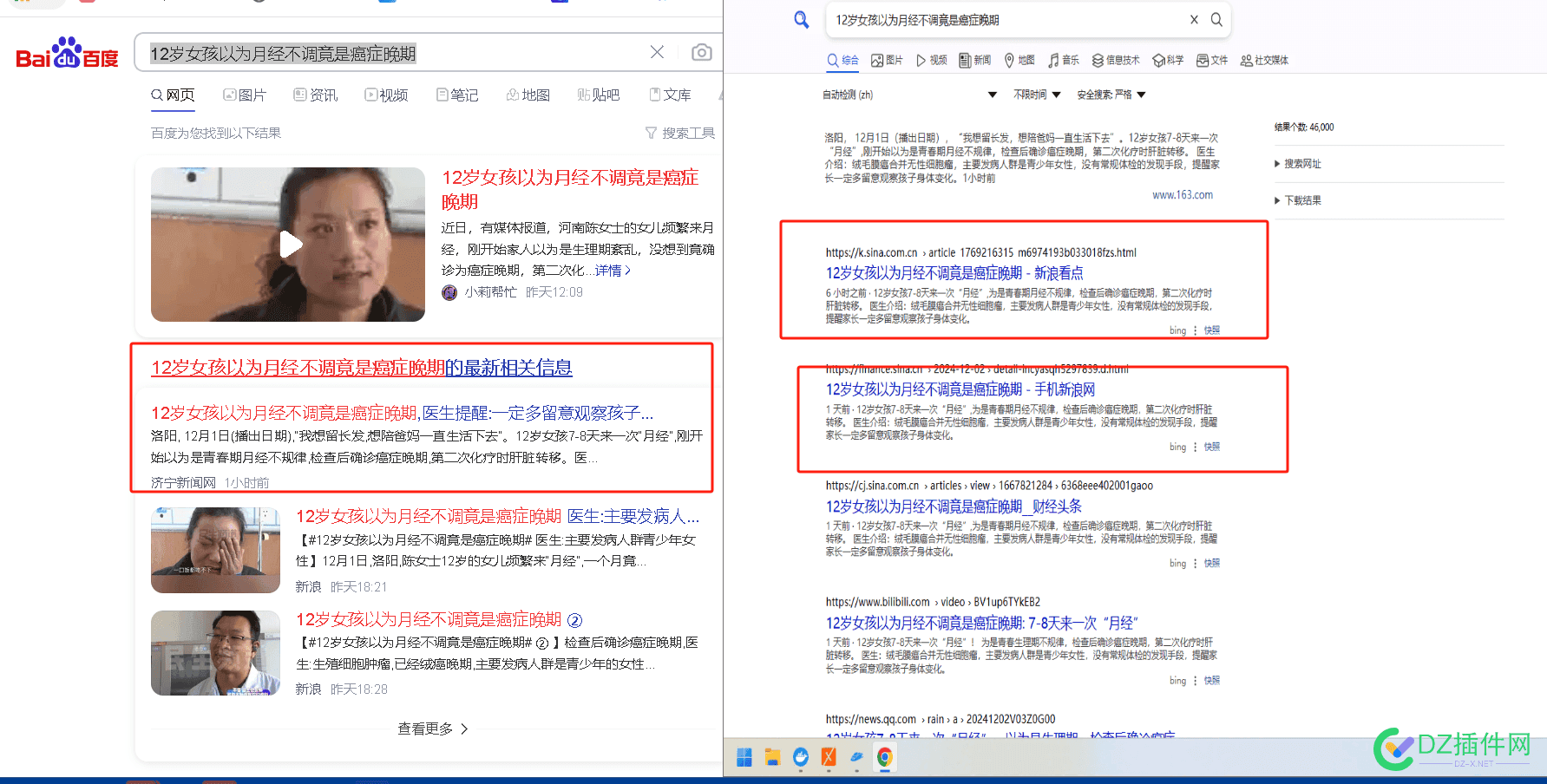Switch to 视频 category in right window

pos(931,60)
